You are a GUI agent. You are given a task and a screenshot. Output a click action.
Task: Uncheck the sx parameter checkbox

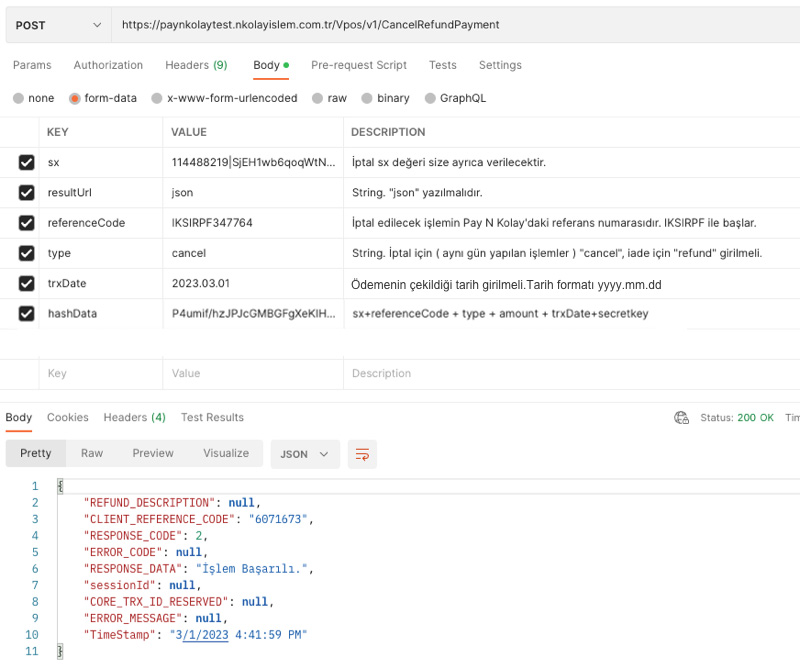(27, 162)
